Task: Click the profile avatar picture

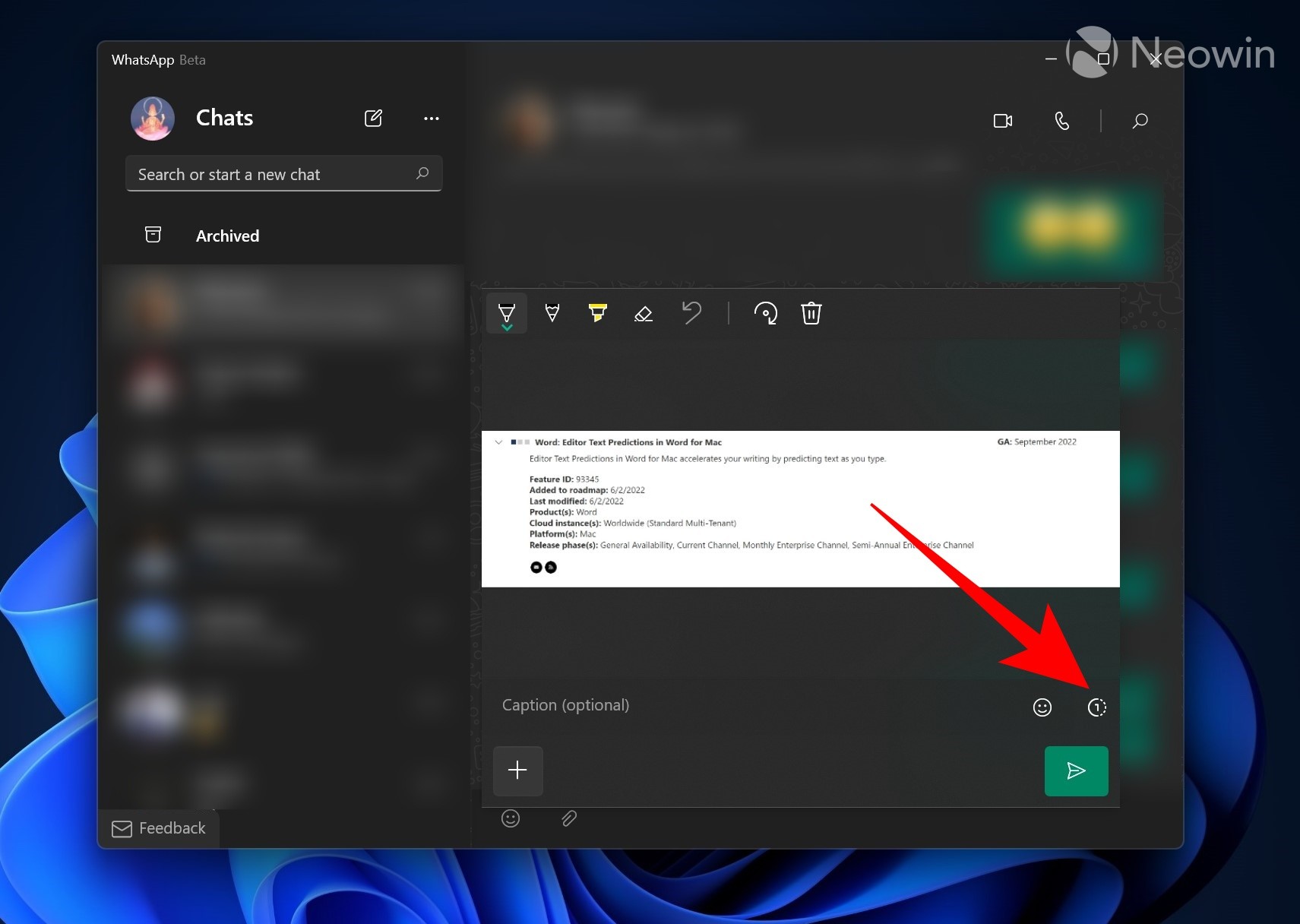Action: click(153, 119)
